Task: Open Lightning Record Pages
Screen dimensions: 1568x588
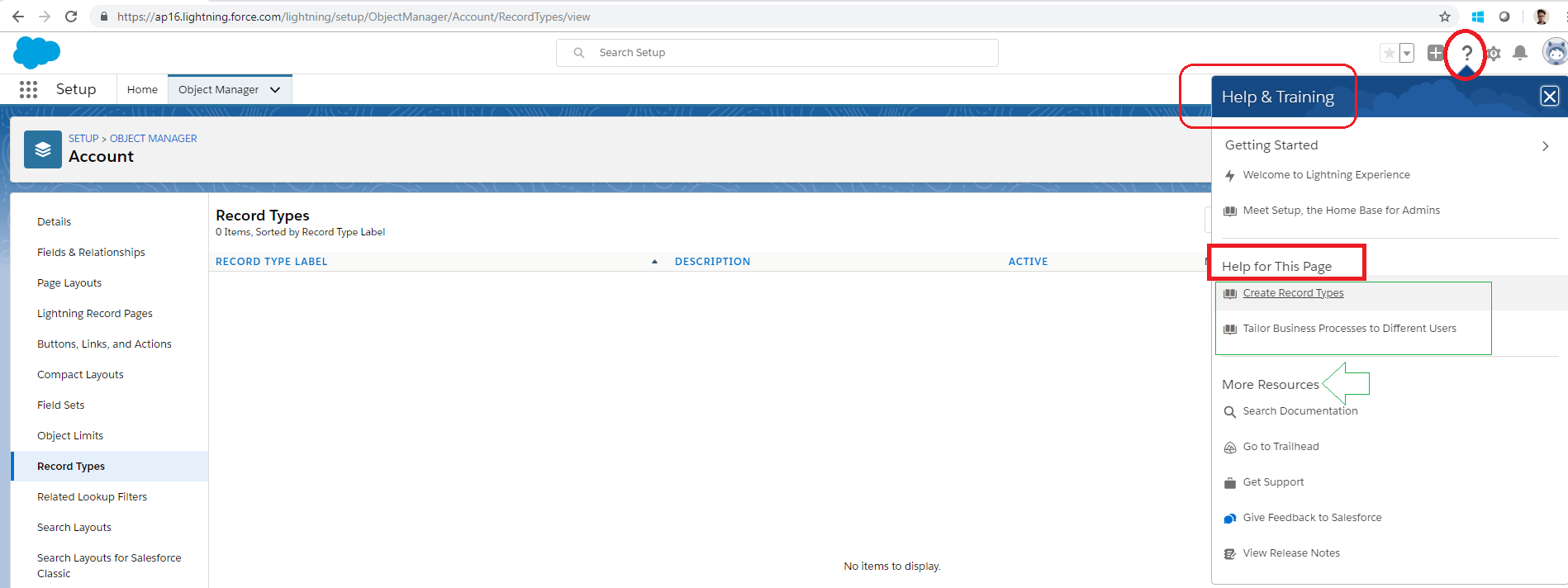Action: [95, 313]
